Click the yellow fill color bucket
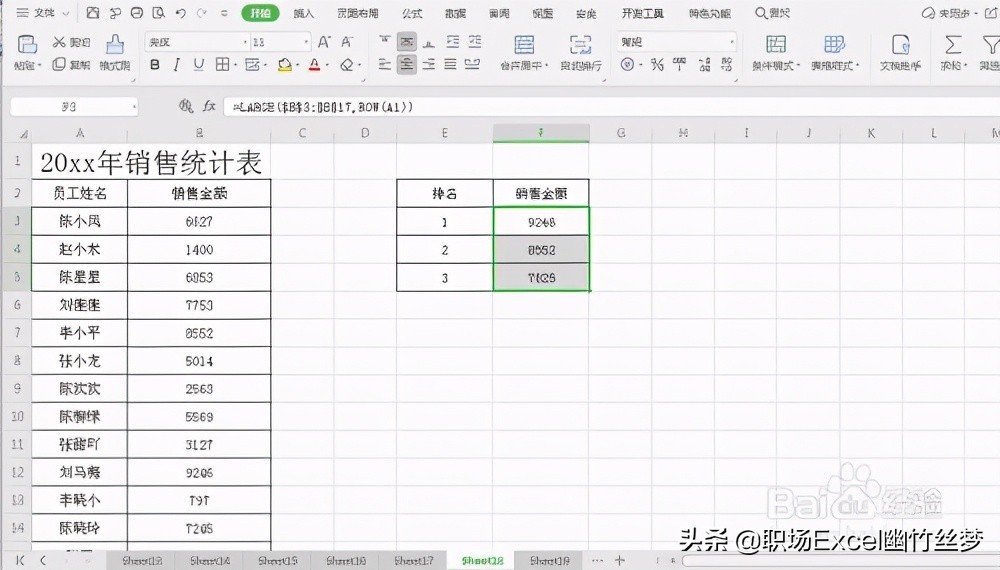 (284, 64)
